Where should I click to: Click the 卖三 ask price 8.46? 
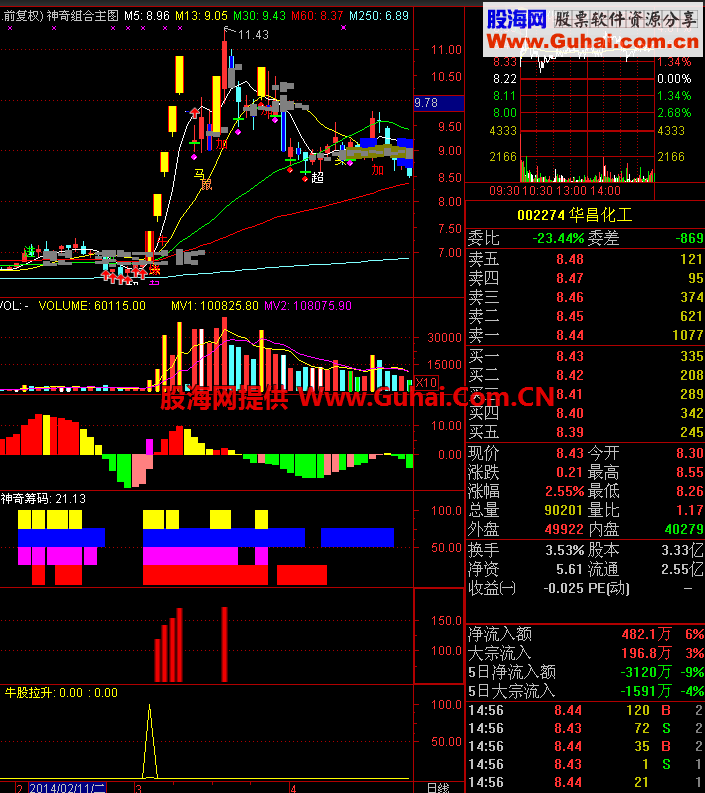[x=570, y=297]
